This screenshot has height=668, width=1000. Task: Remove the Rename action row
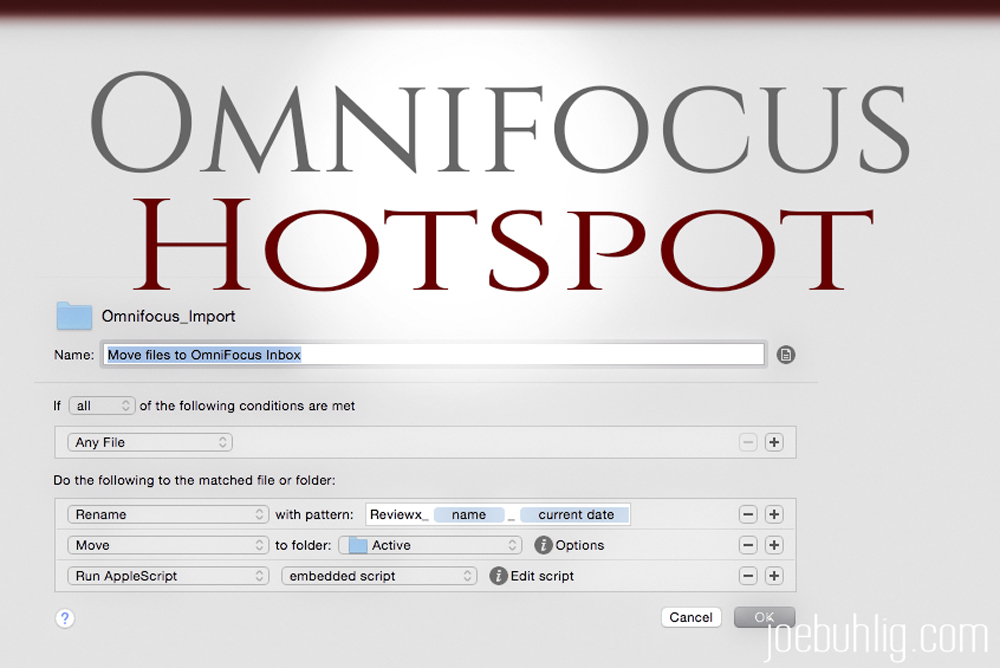(x=748, y=514)
